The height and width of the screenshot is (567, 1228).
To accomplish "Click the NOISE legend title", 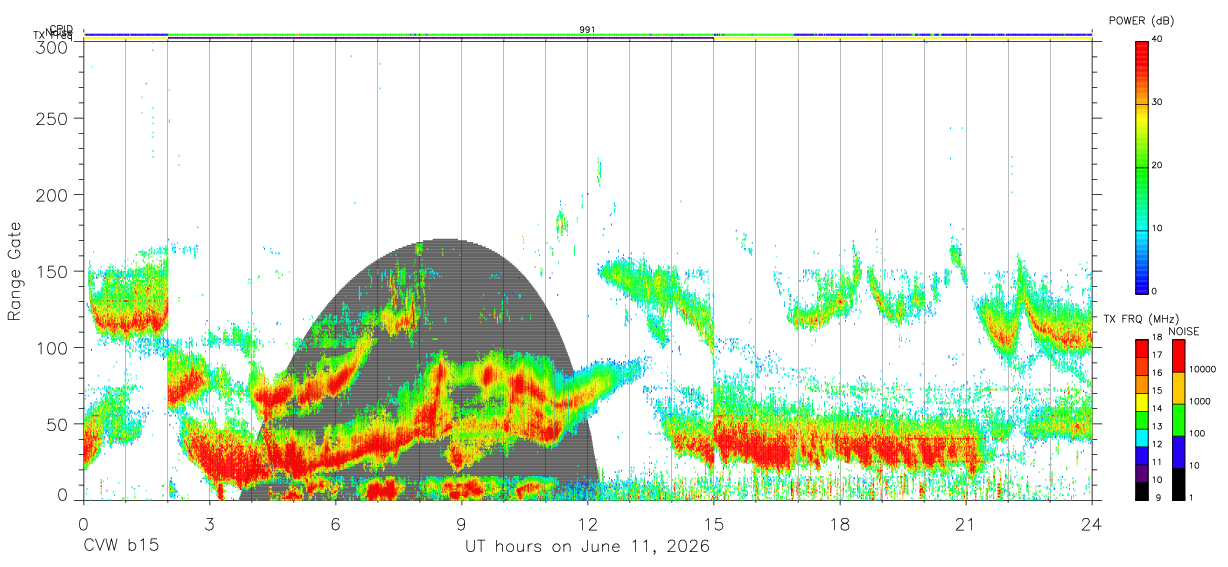I will (x=1186, y=331).
